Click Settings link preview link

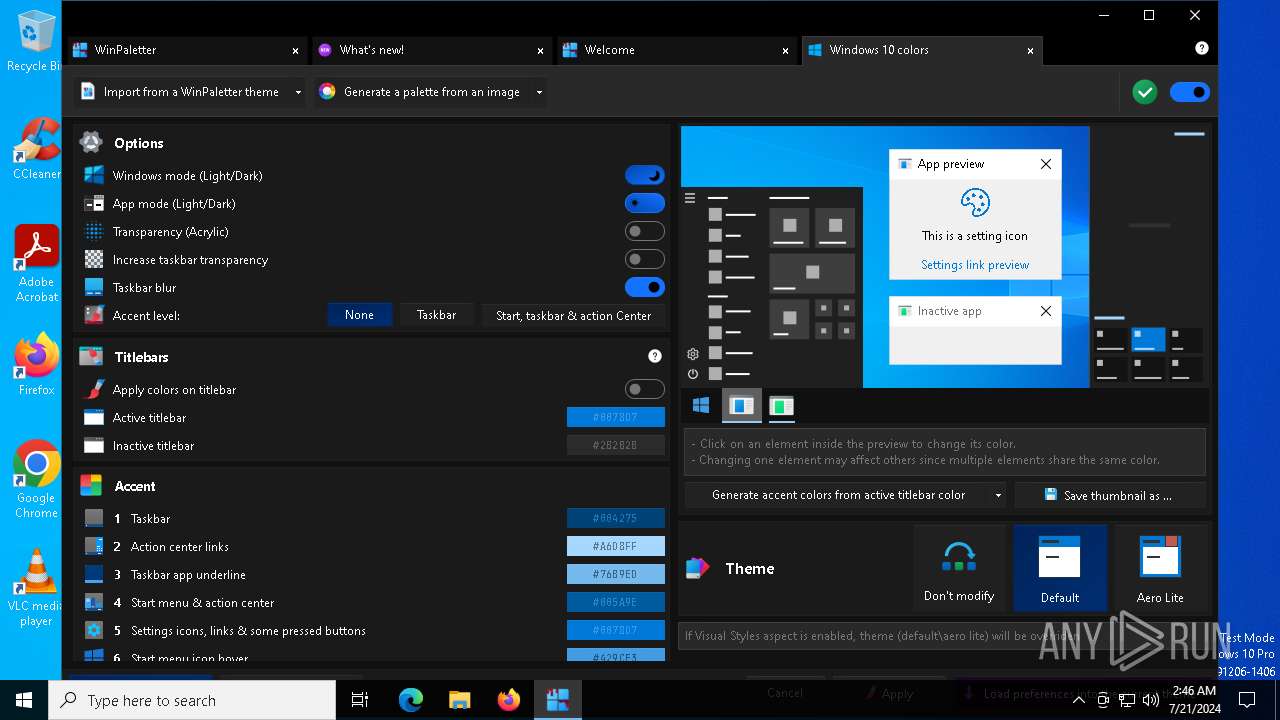(x=975, y=265)
